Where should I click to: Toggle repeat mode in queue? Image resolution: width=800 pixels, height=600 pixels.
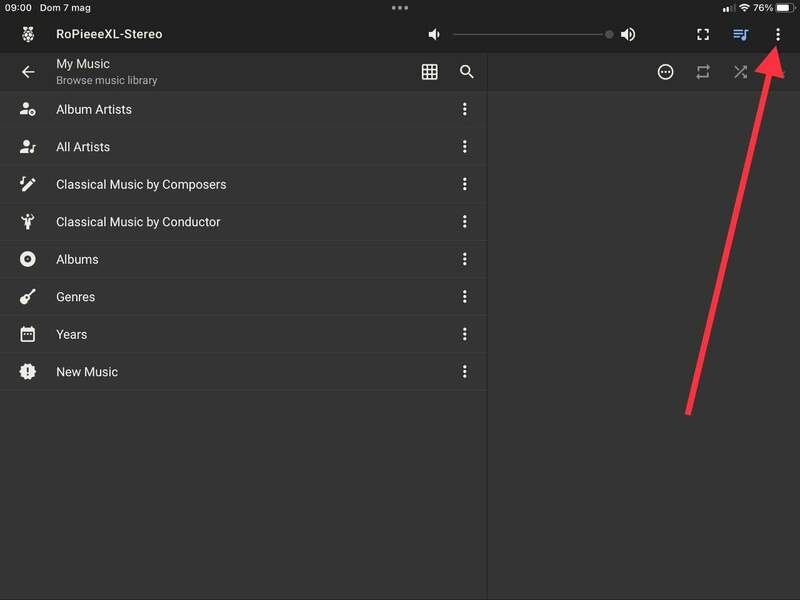click(703, 72)
